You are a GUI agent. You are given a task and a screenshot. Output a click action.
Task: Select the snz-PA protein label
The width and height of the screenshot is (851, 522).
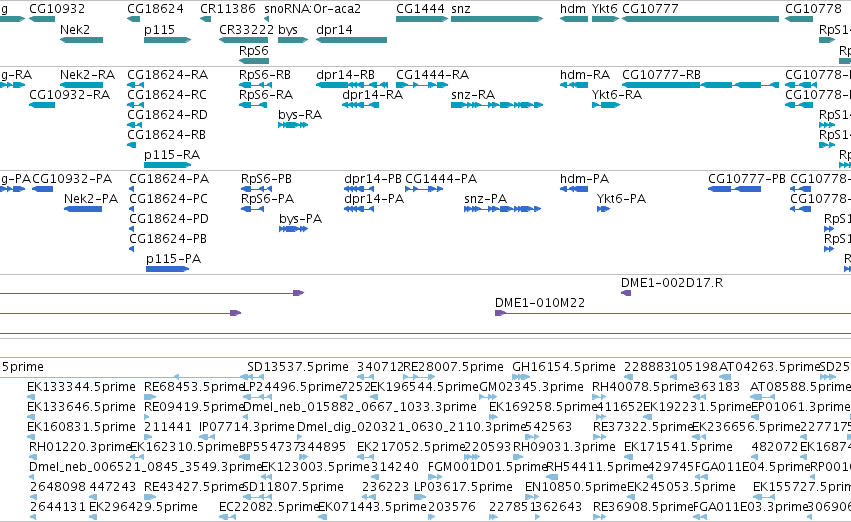tap(485, 199)
